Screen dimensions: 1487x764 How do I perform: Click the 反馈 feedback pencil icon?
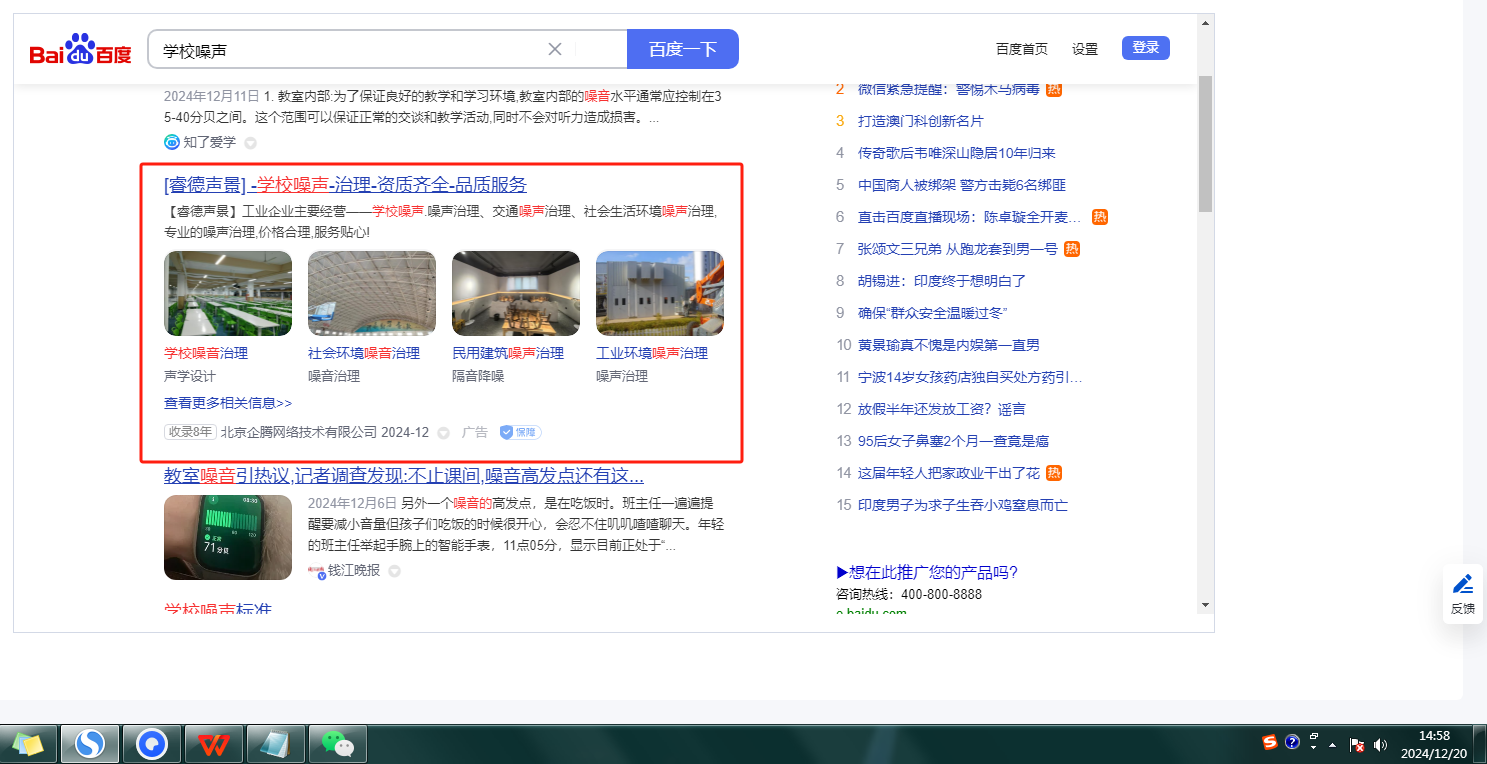click(1463, 584)
